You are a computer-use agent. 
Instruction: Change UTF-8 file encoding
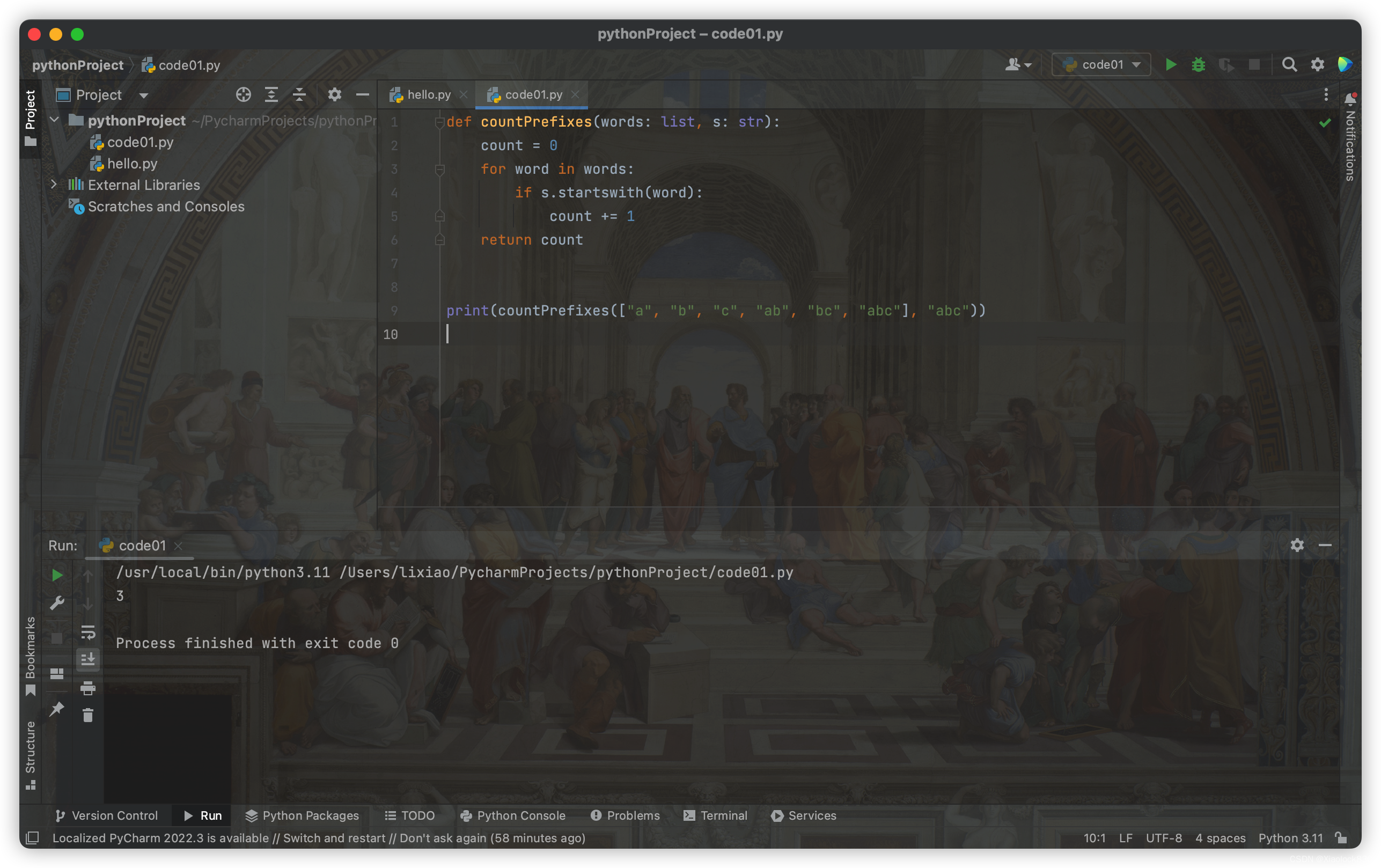tap(1163, 837)
